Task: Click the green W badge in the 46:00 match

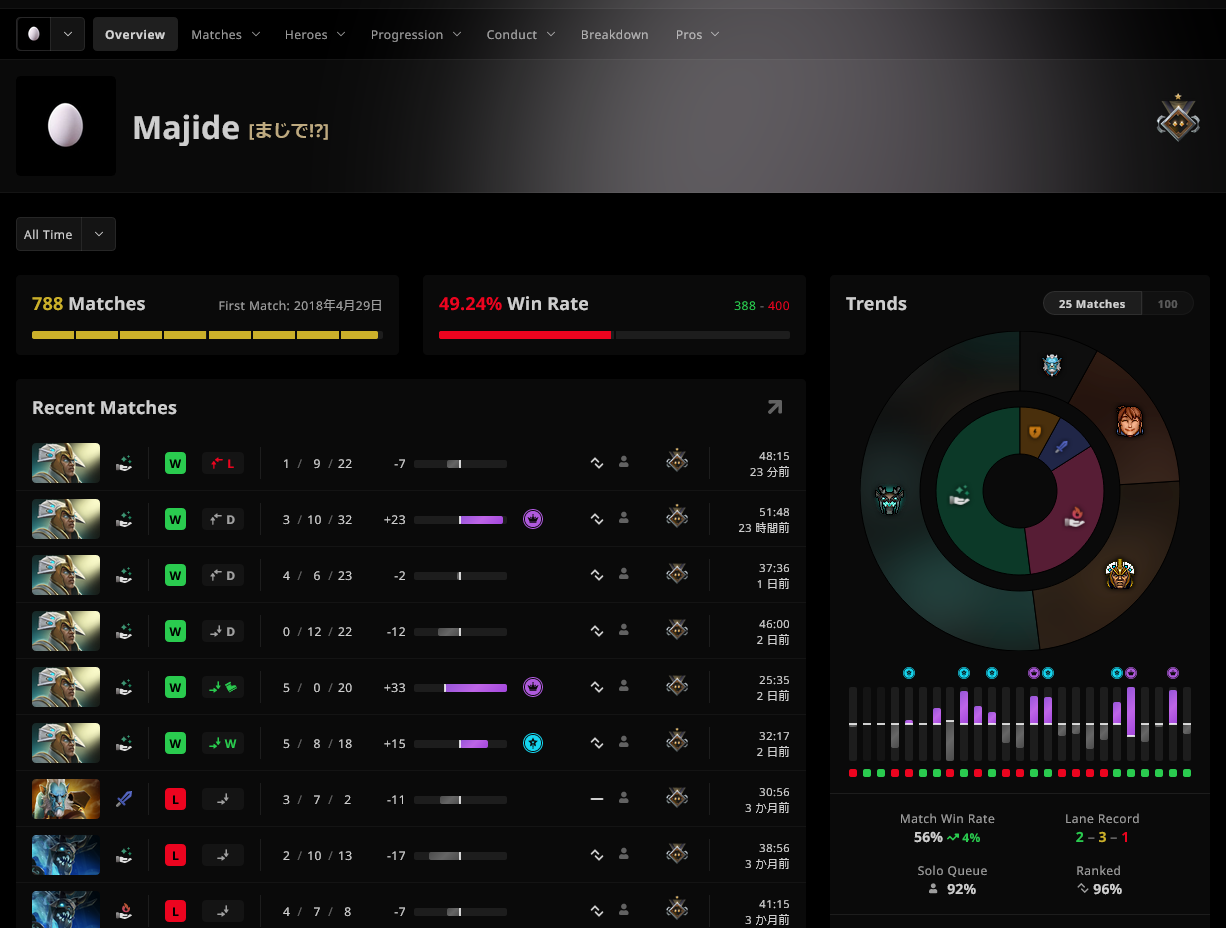Action: (175, 631)
